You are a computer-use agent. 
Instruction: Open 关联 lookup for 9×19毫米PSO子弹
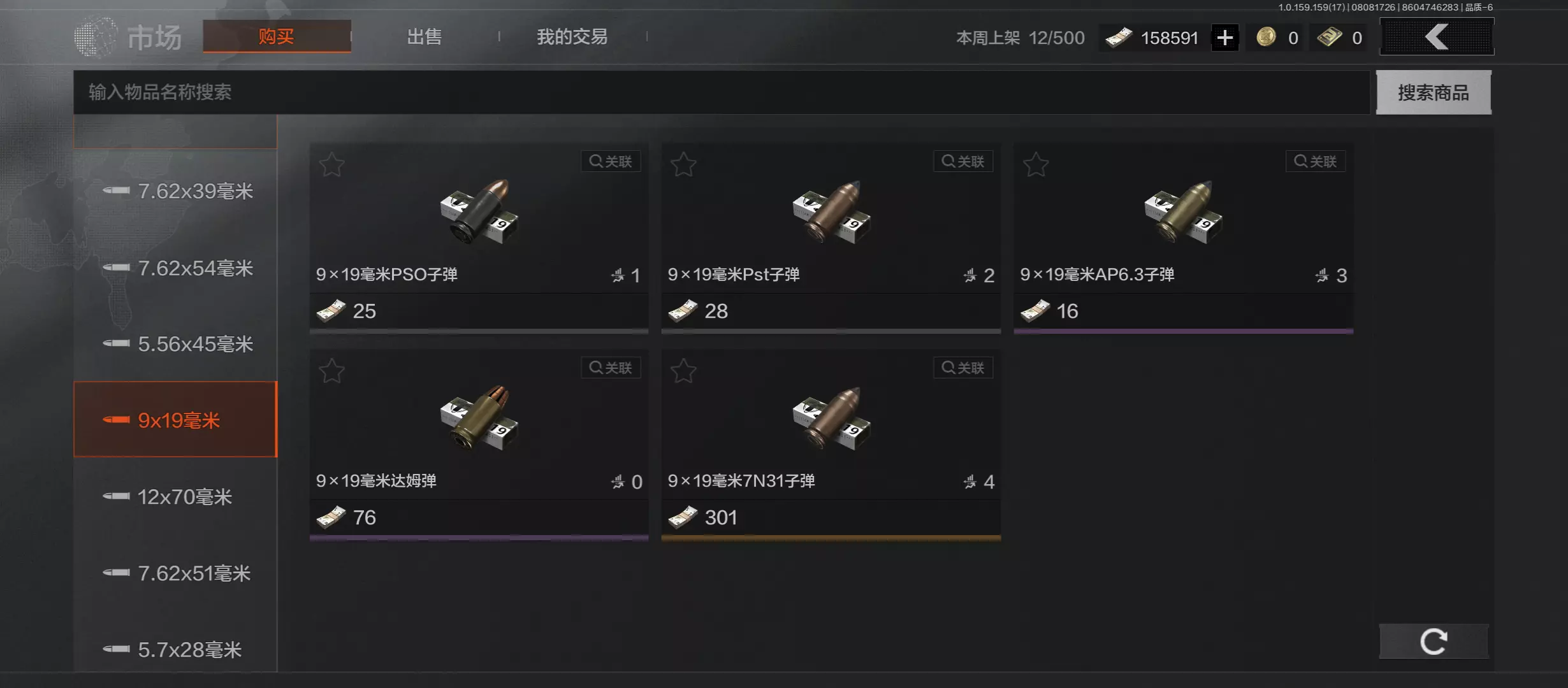point(611,161)
